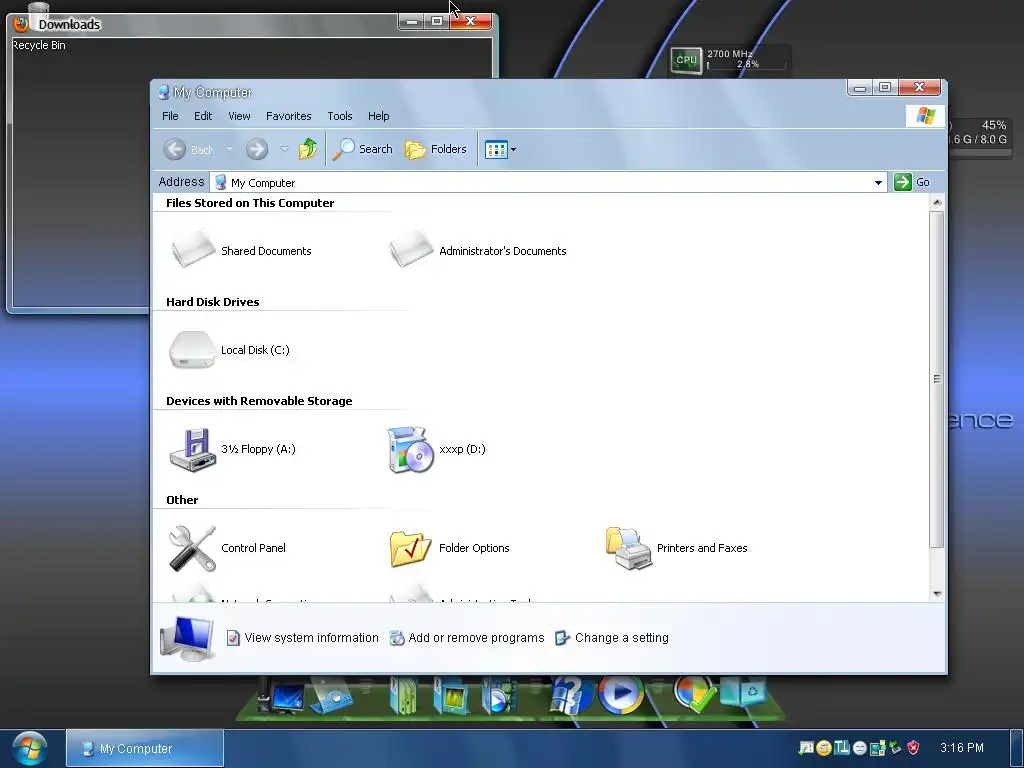Viewport: 1024px width, 768px height.
Task: Click the green documents folder dock icon
Action: click(x=405, y=696)
